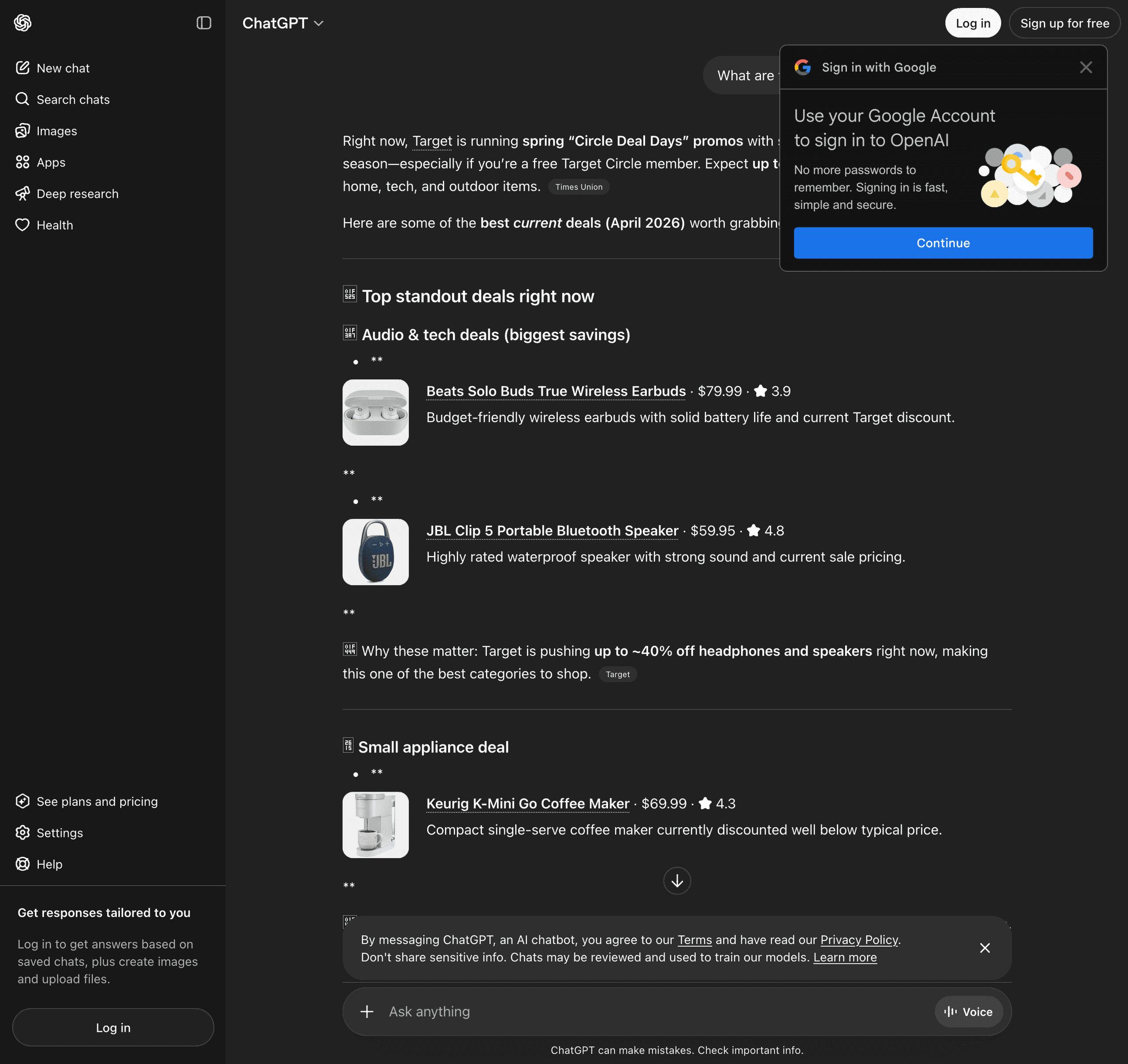Open the Target source citation chip
Screen dimensions: 1128x1064
click(x=617, y=675)
